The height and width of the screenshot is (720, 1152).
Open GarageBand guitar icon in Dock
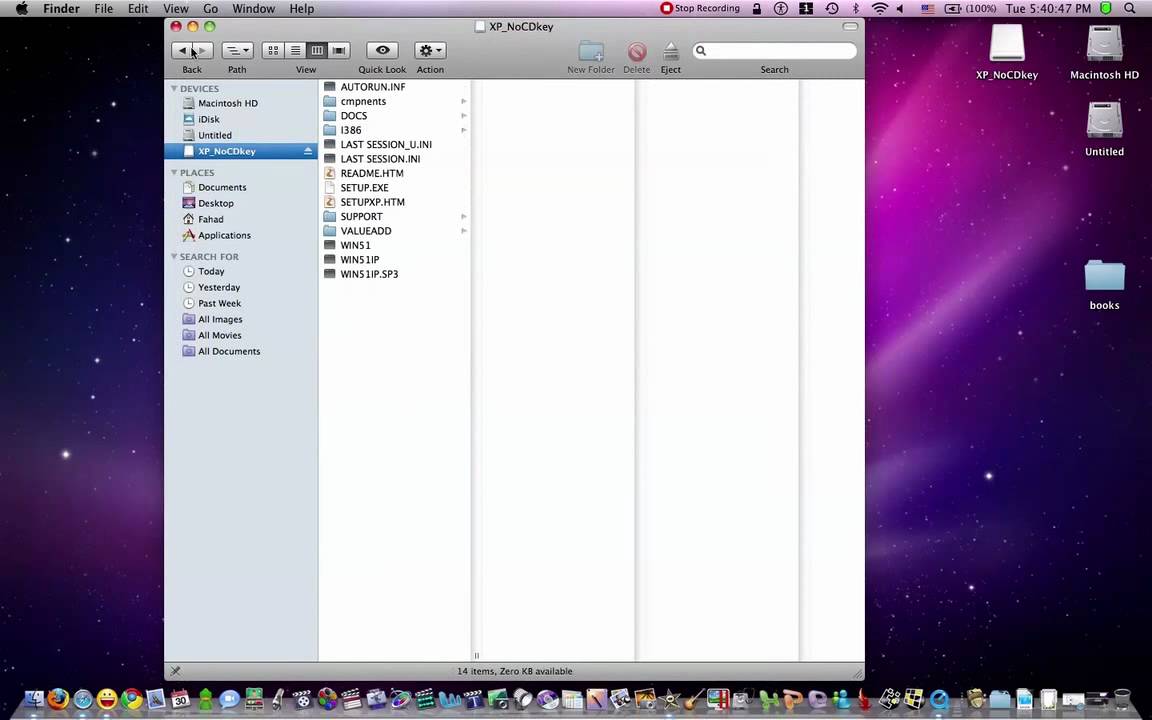[693, 699]
